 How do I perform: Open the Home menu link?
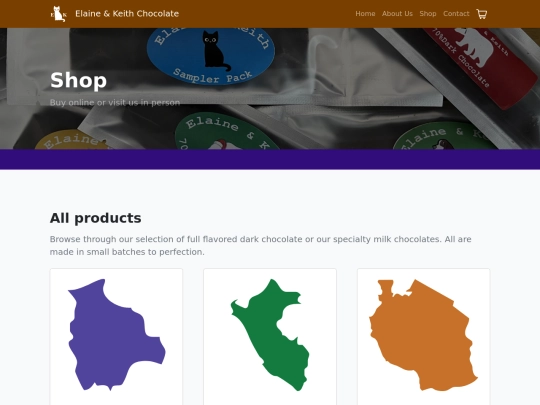(365, 14)
